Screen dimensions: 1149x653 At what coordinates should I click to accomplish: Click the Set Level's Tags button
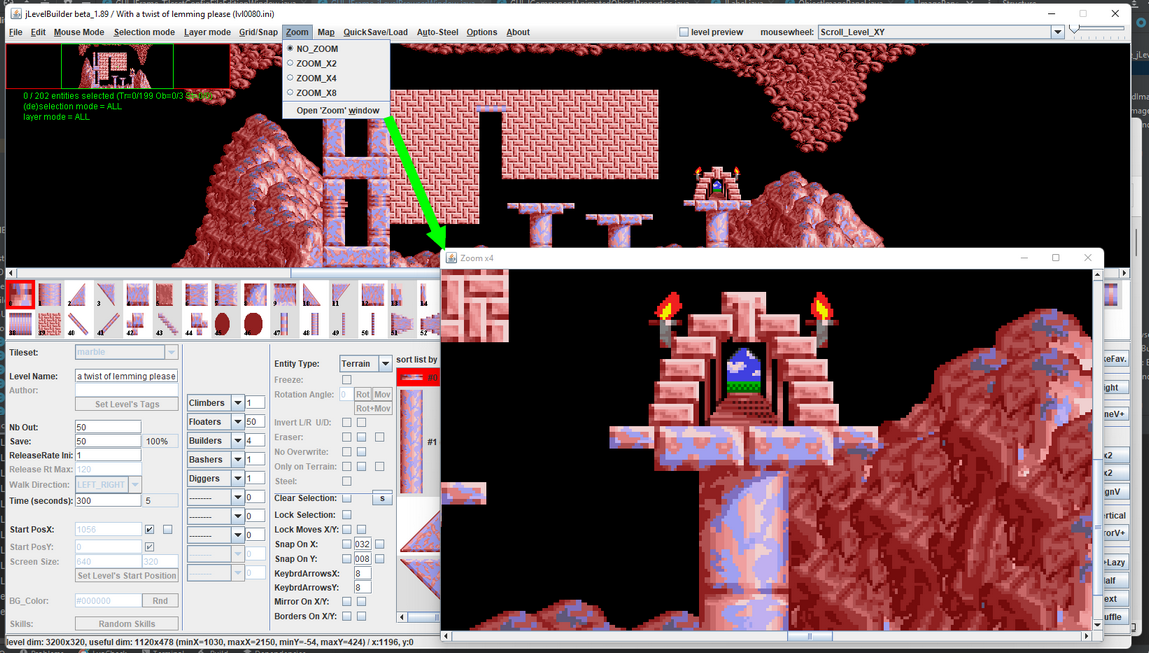[127, 405]
